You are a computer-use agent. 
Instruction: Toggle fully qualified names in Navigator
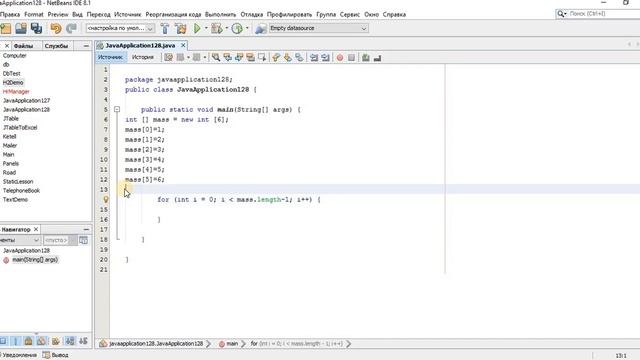(x=56, y=341)
